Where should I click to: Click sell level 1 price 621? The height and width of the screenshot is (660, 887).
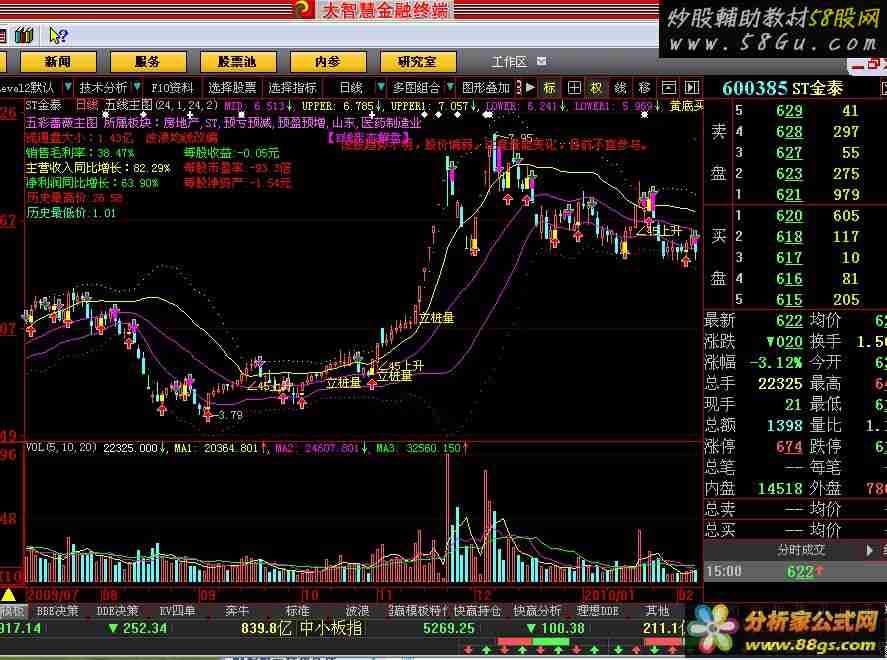pos(789,195)
